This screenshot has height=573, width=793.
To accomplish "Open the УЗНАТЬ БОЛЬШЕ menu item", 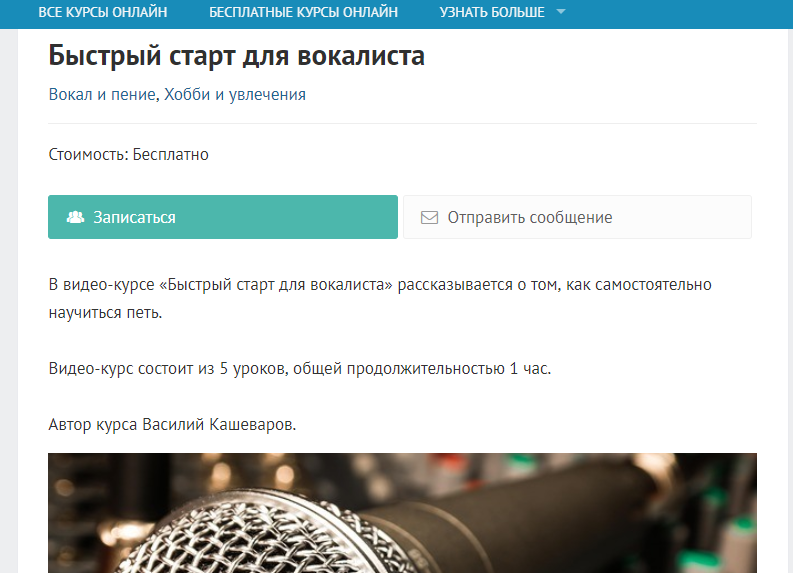I will pyautogui.click(x=492, y=12).
